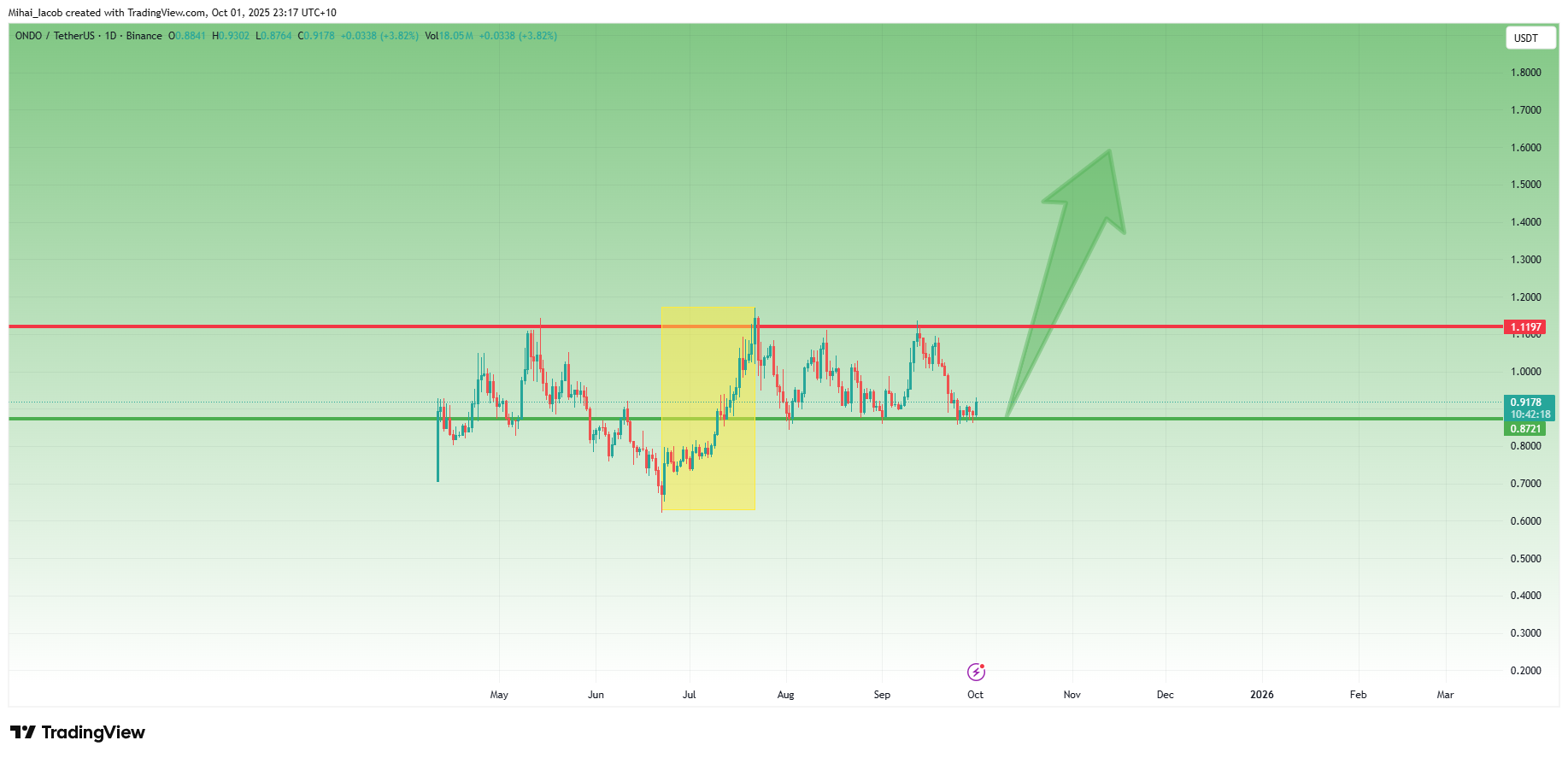1568x758 pixels.
Task: Click the 2026 label on time axis
Action: 1261,695
